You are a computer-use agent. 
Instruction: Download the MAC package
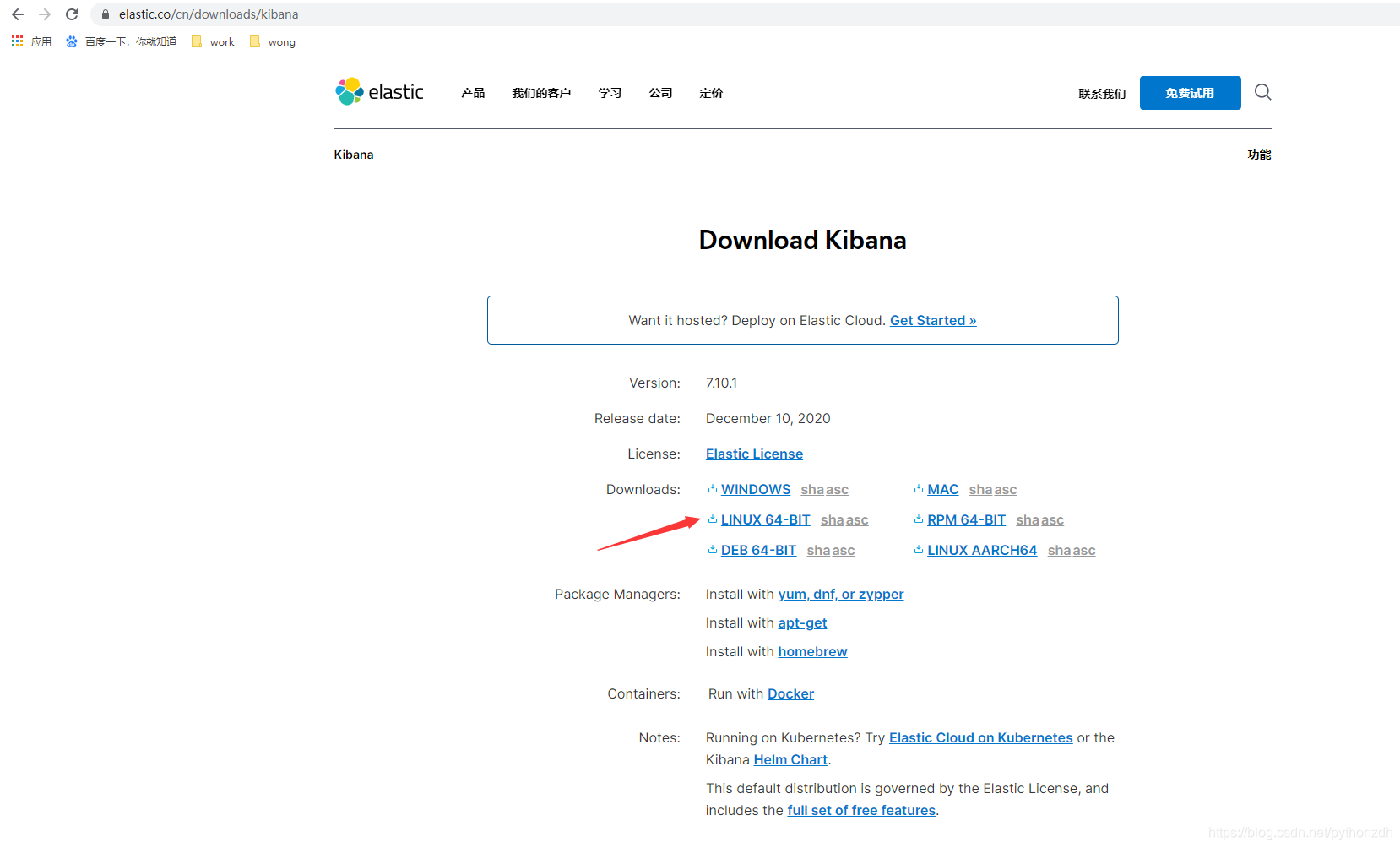tap(942, 489)
